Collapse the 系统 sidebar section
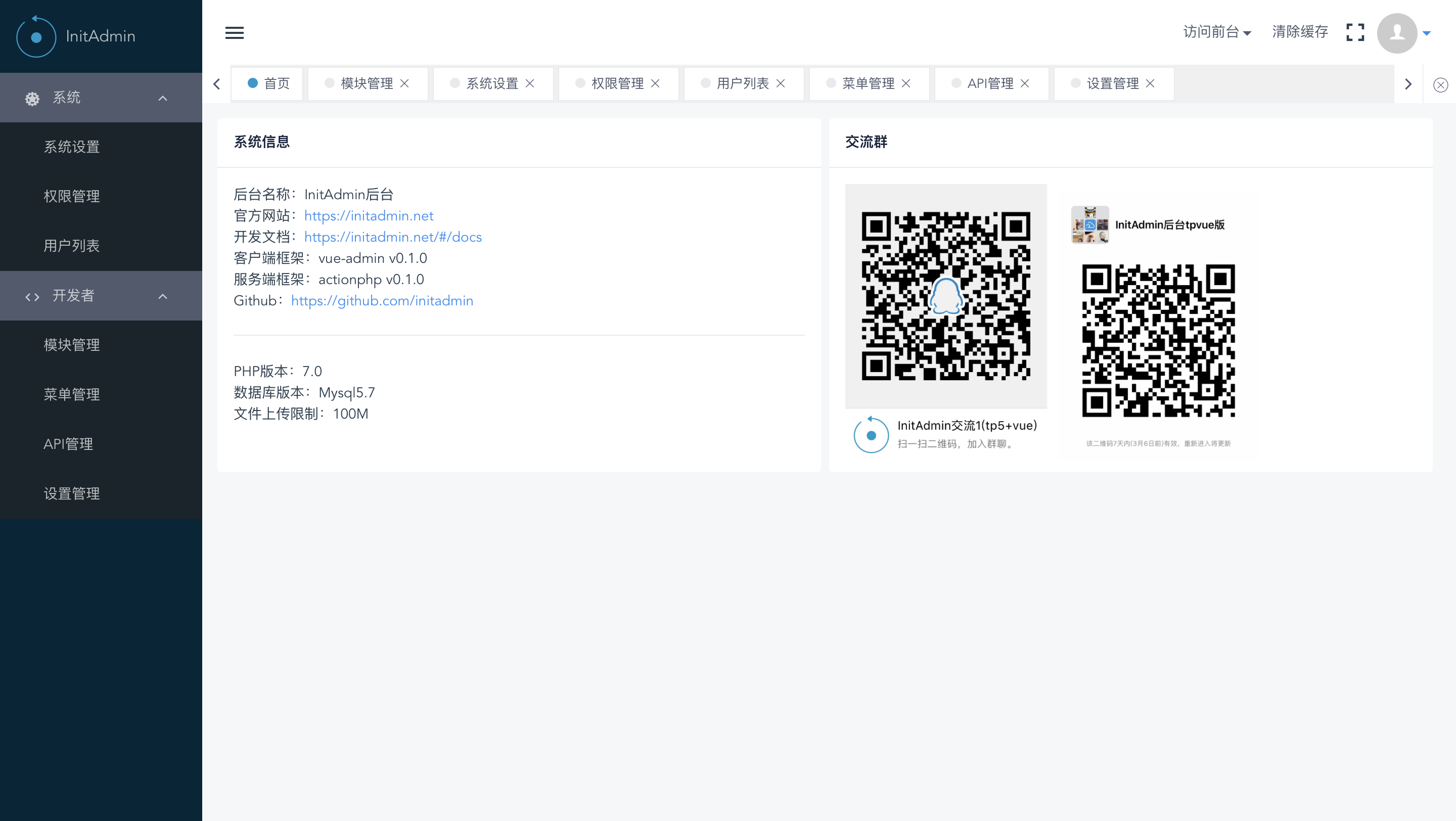Image resolution: width=1456 pixels, height=821 pixels. [x=163, y=98]
